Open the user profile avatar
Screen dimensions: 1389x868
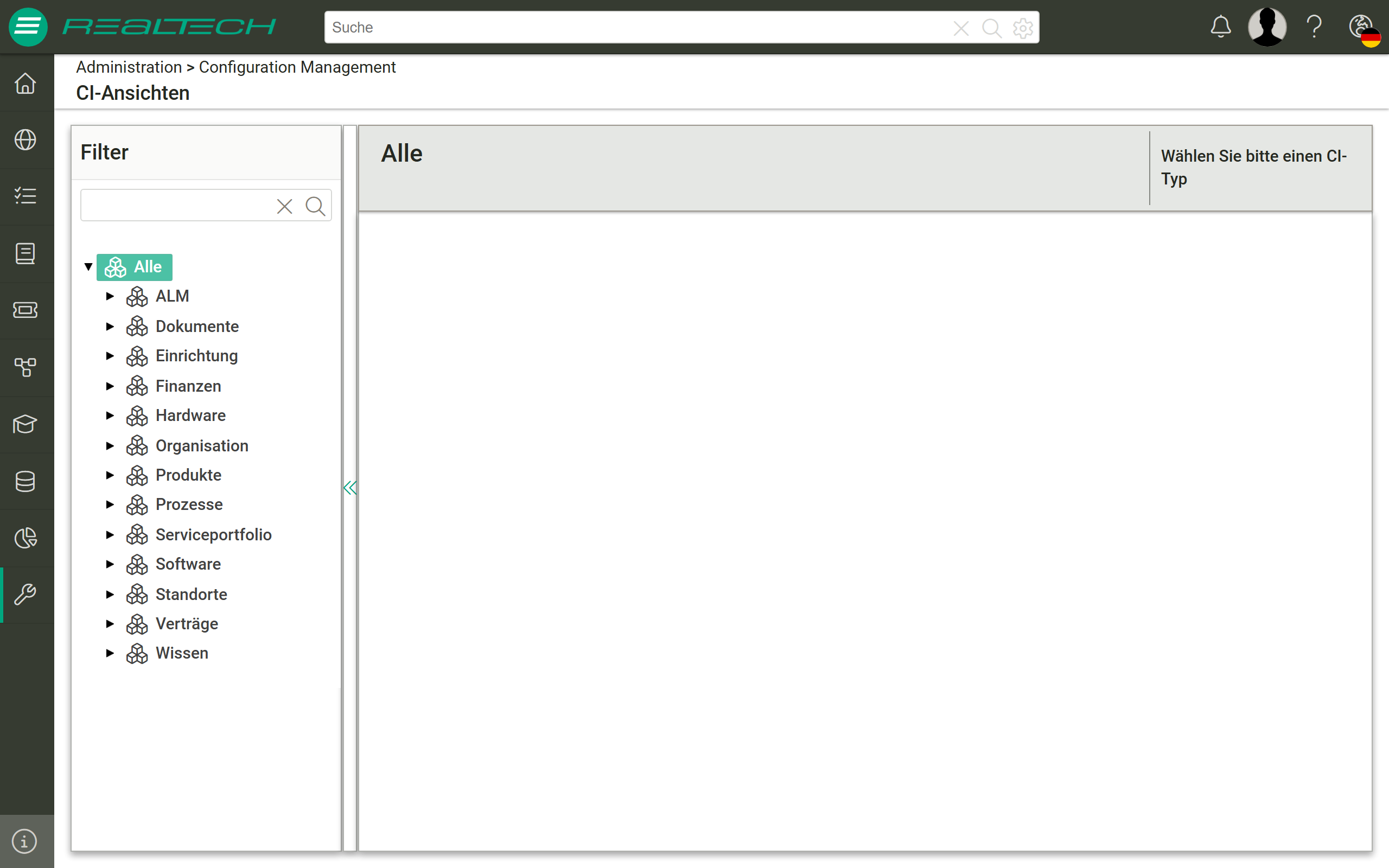click(1267, 27)
